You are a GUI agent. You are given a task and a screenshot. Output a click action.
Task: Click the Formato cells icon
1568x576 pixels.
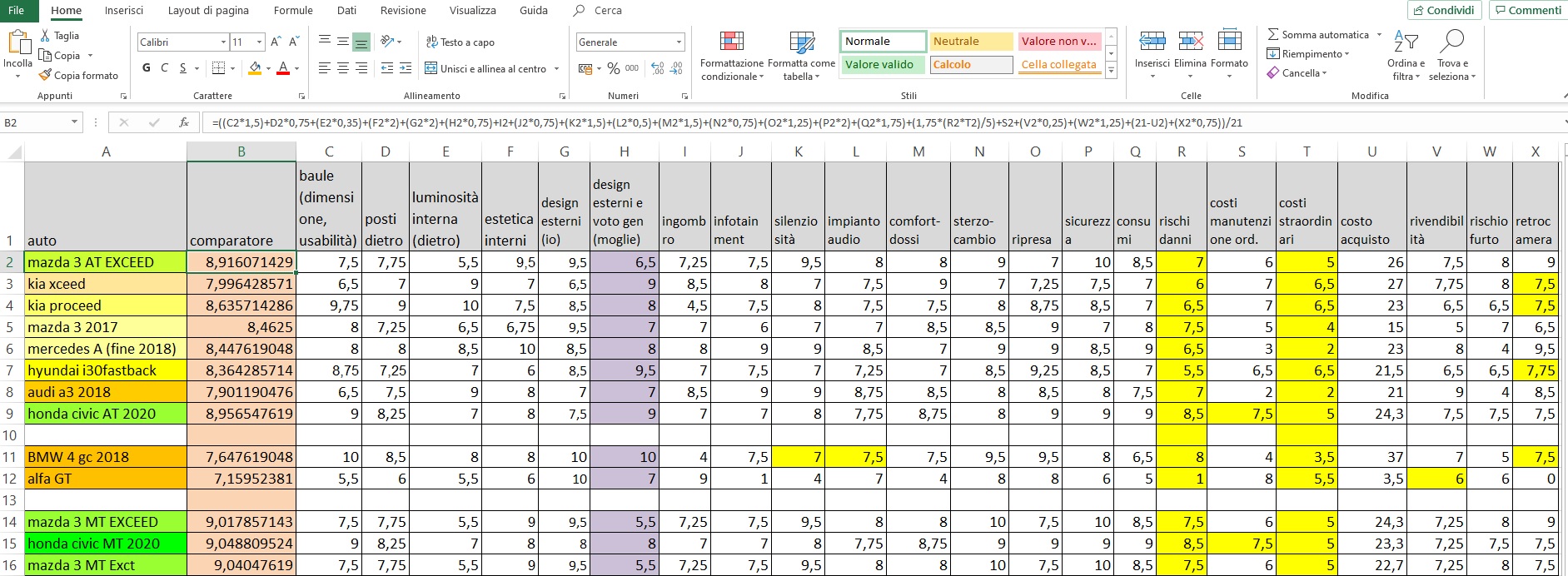pyautogui.click(x=1229, y=40)
